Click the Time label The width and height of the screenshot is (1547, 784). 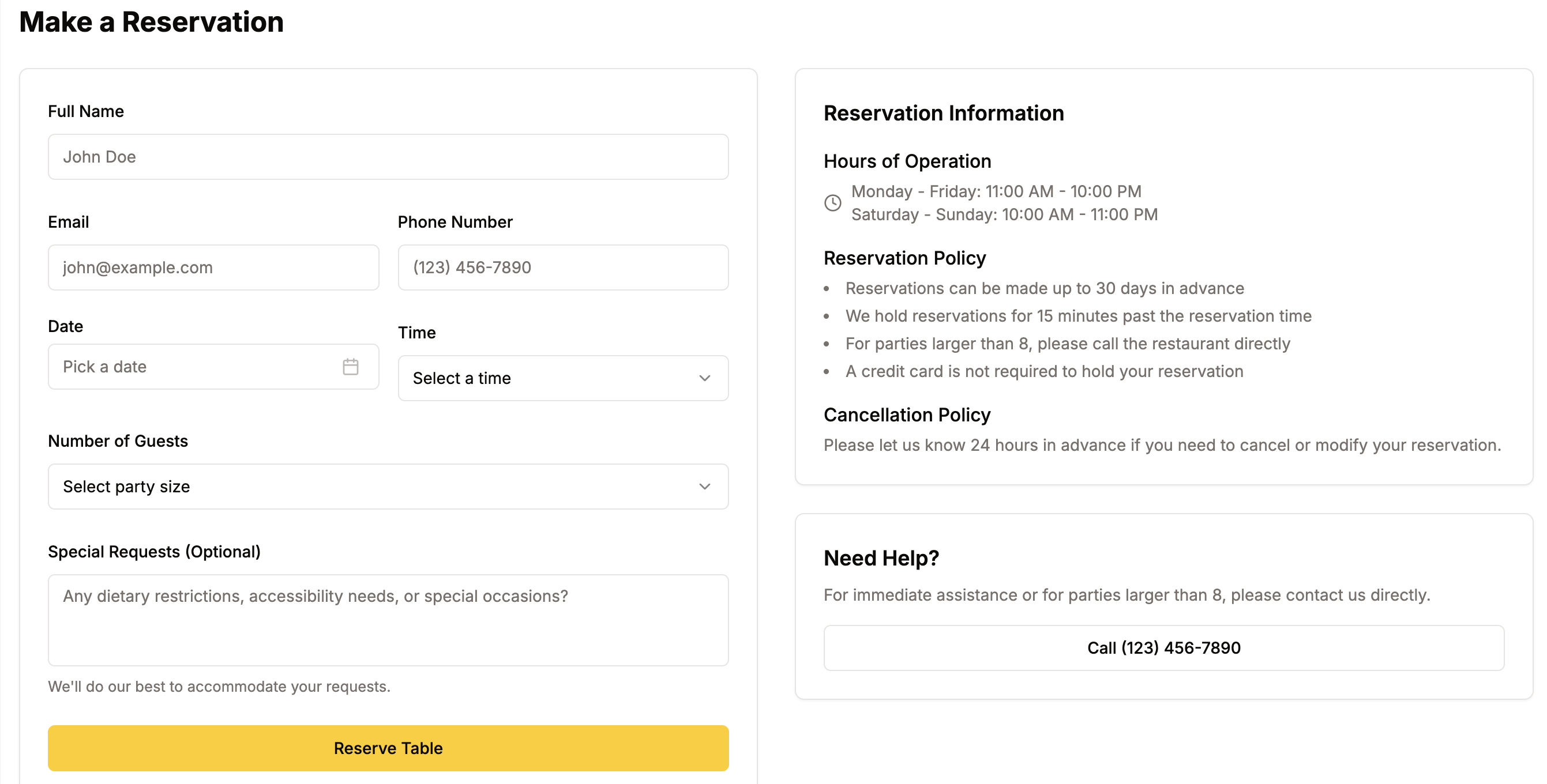417,333
